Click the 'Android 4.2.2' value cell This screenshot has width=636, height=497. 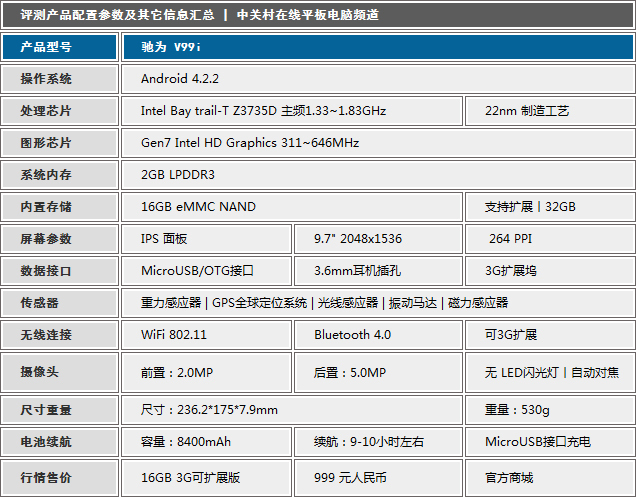378,79
